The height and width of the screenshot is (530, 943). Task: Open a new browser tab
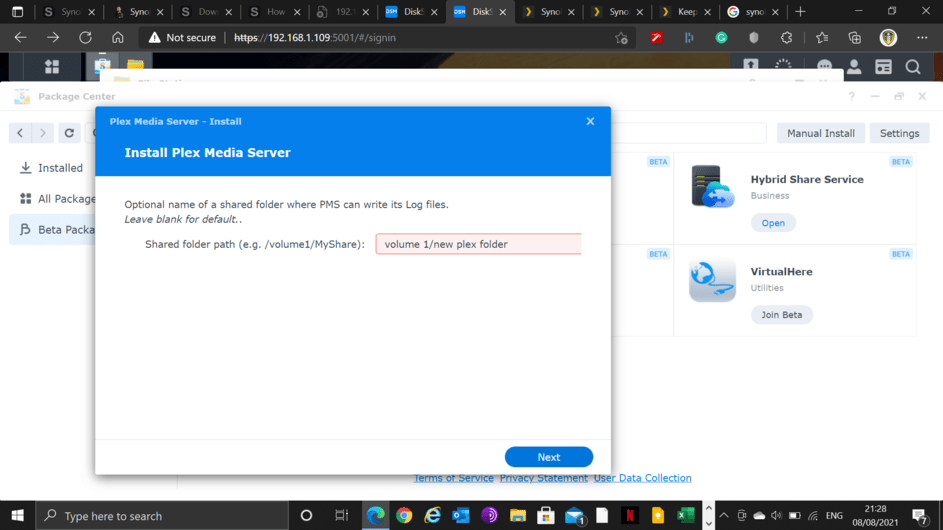[x=800, y=11]
